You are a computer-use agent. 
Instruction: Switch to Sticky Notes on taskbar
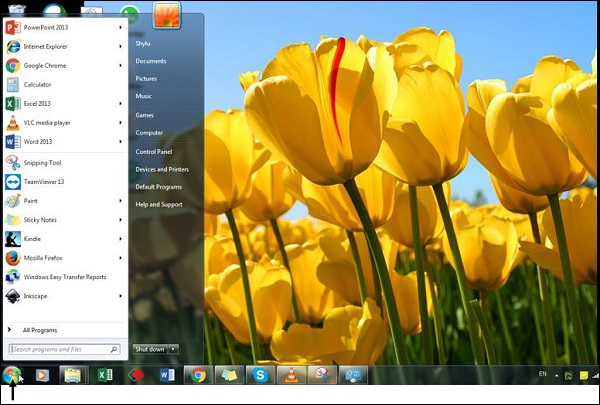click(x=229, y=375)
